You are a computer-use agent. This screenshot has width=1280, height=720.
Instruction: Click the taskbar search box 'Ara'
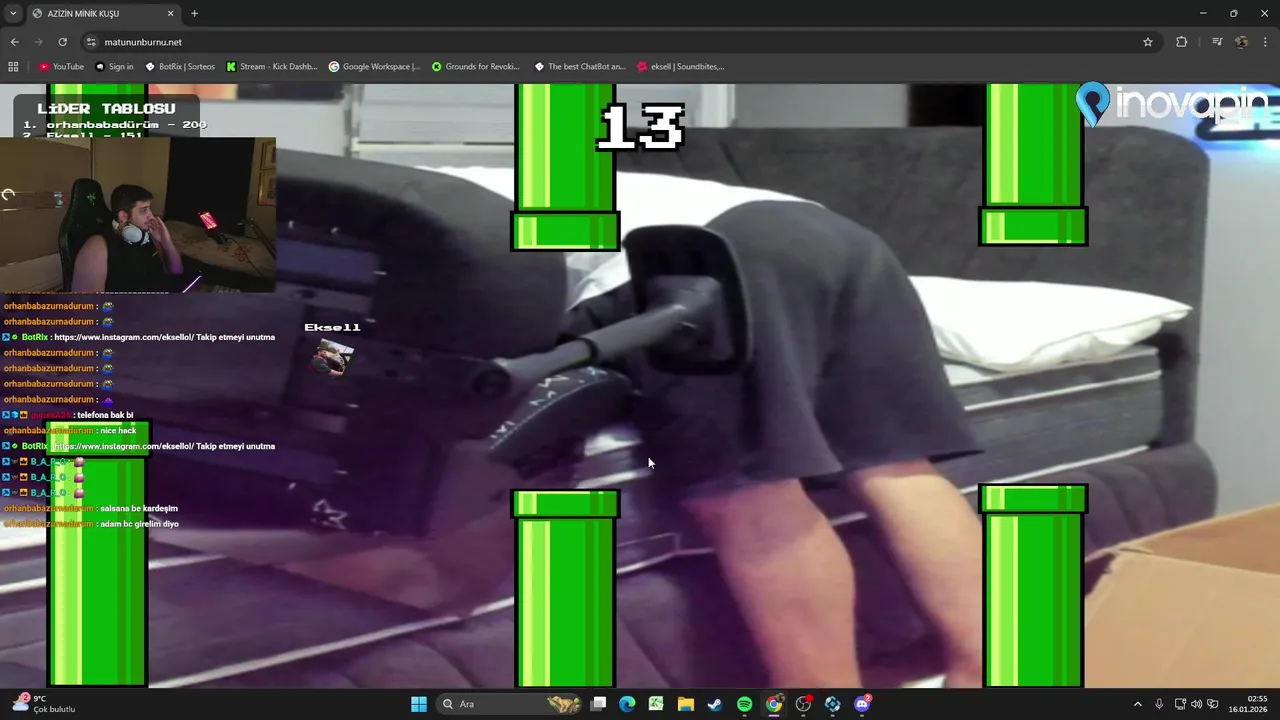tap(512, 704)
